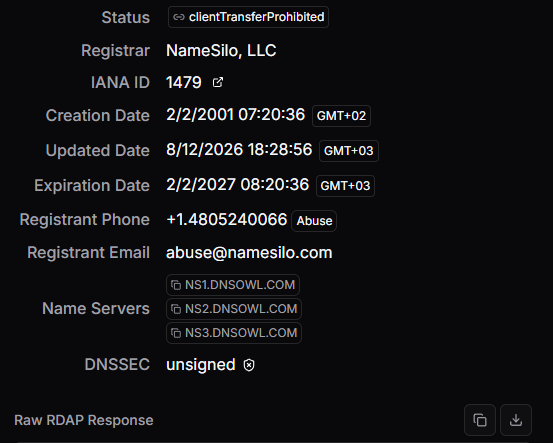553x443 pixels.
Task: Click the NS2.DNSOWL.COM server chip
Action: point(234,309)
